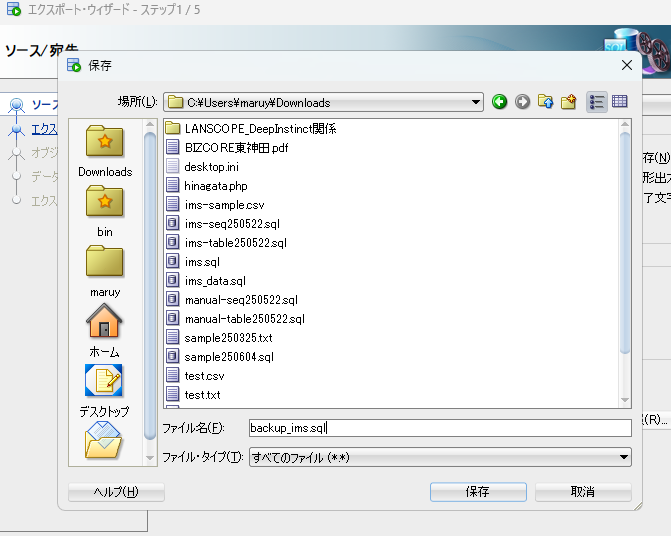The height and width of the screenshot is (536, 671).
Task: Open the bin shortcut folder
Action: [105, 212]
